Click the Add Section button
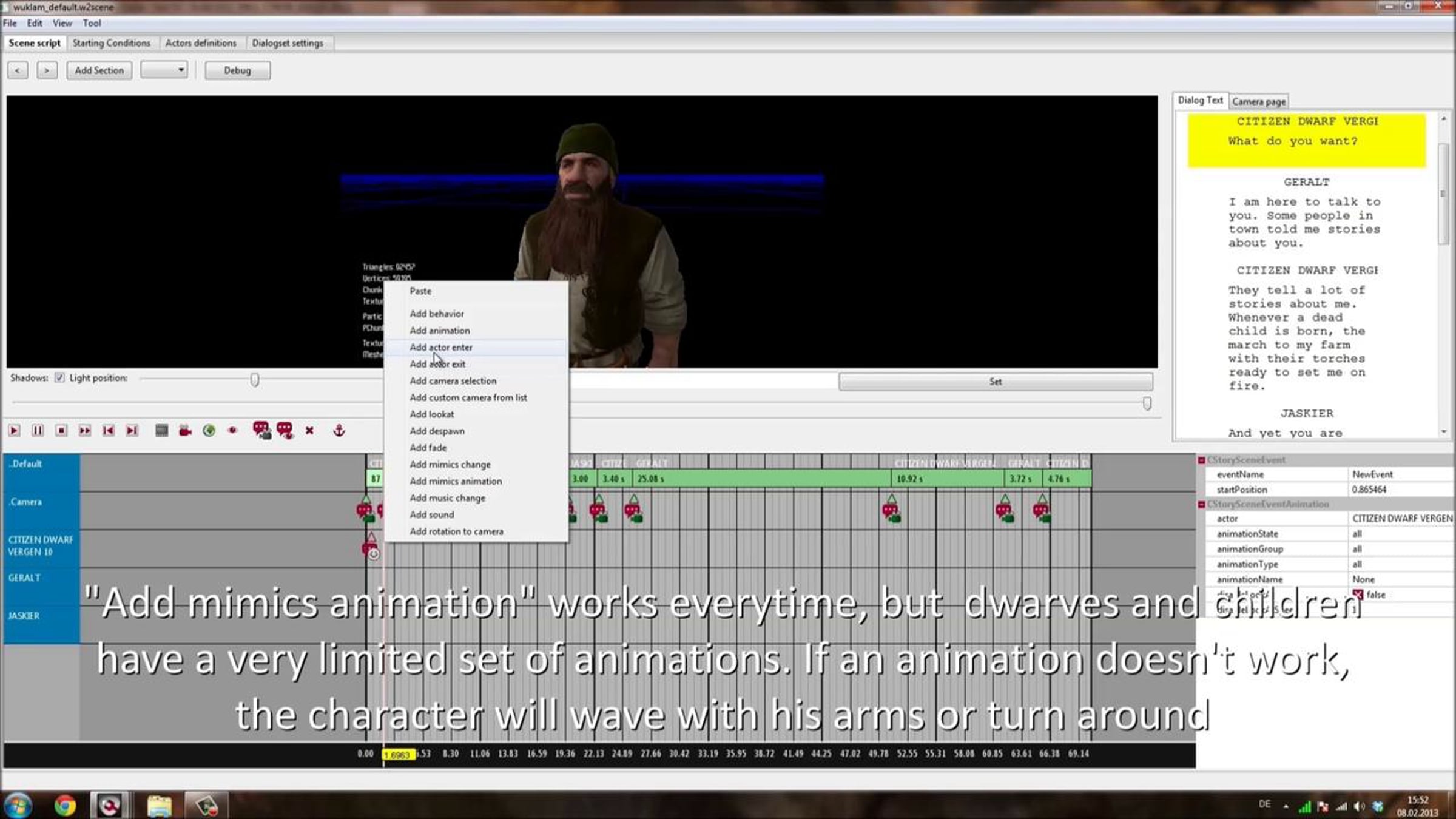Image resolution: width=1456 pixels, height=819 pixels. [x=99, y=70]
